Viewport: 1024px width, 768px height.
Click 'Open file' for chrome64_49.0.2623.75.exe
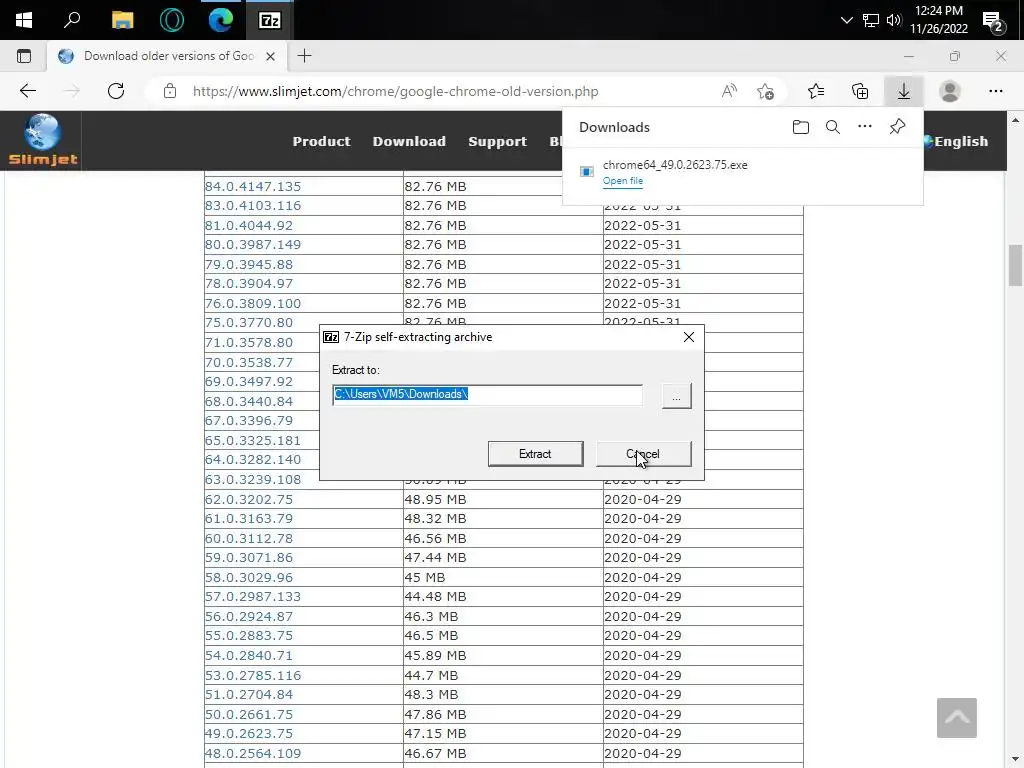(x=622, y=181)
